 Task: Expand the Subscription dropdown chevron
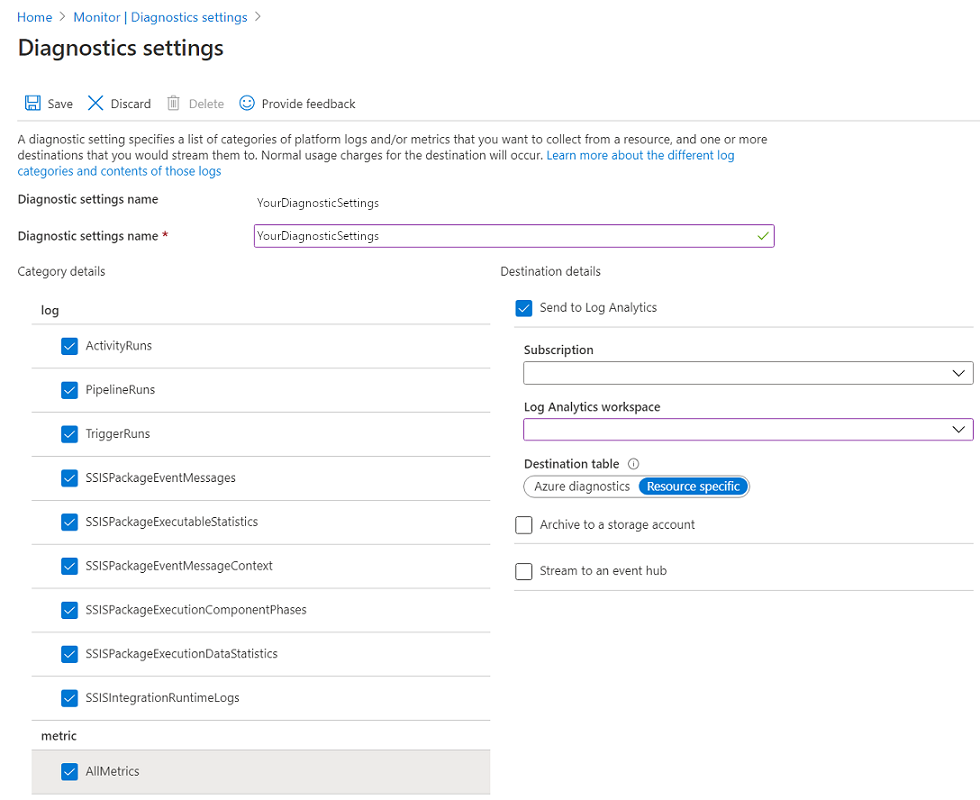[x=960, y=372]
